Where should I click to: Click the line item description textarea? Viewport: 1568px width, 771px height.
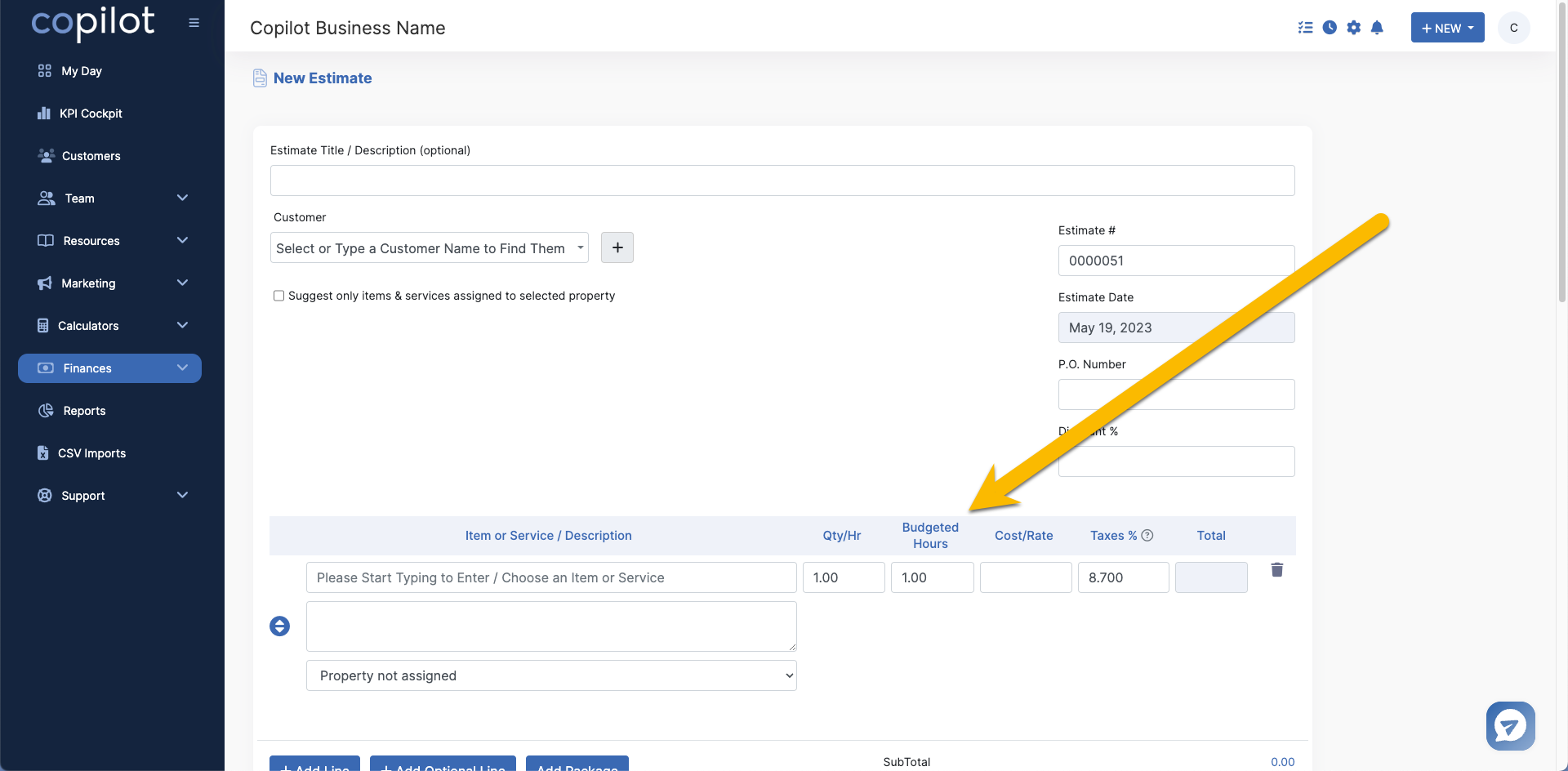coord(551,626)
